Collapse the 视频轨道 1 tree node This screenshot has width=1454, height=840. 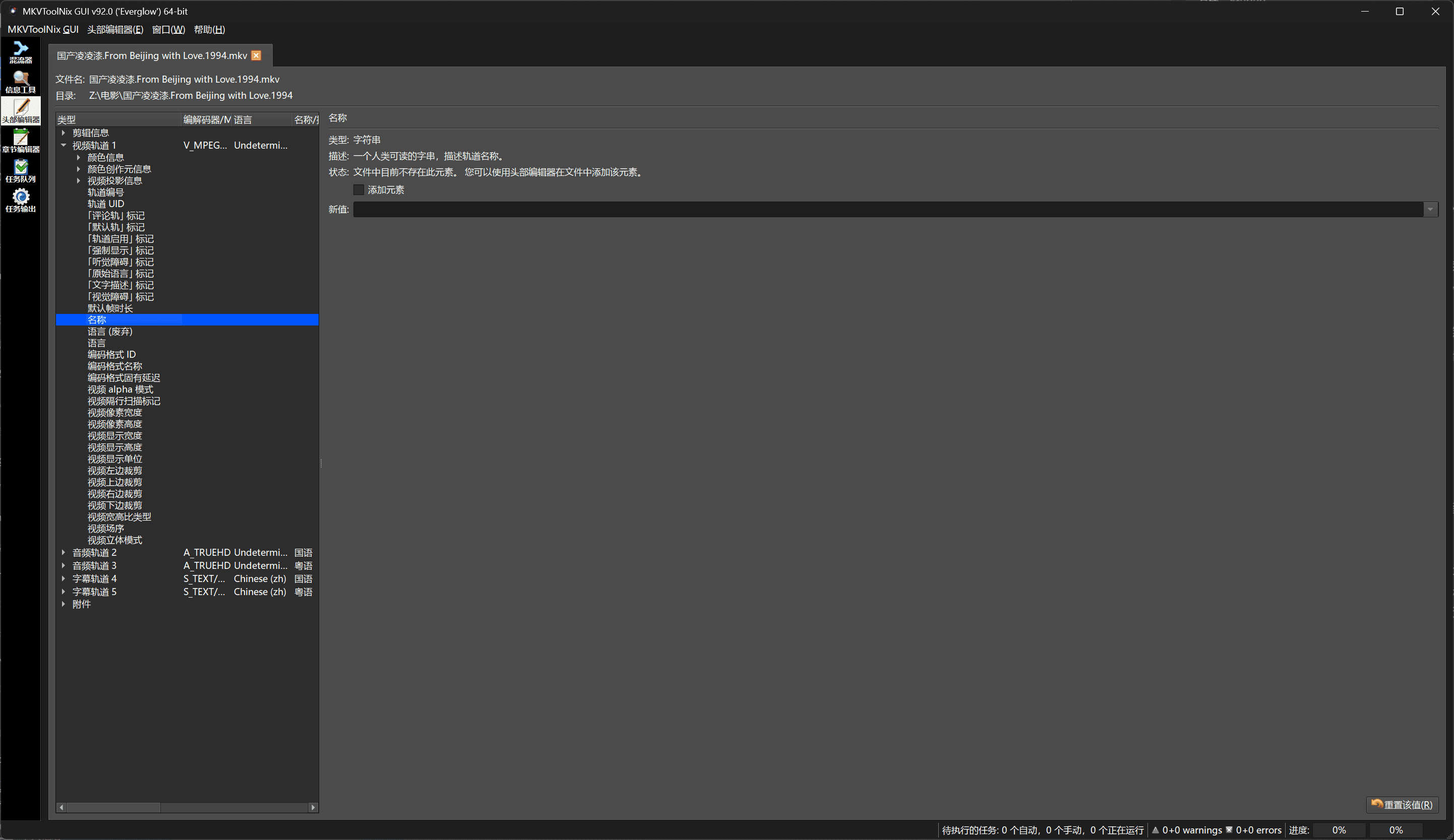[64, 145]
